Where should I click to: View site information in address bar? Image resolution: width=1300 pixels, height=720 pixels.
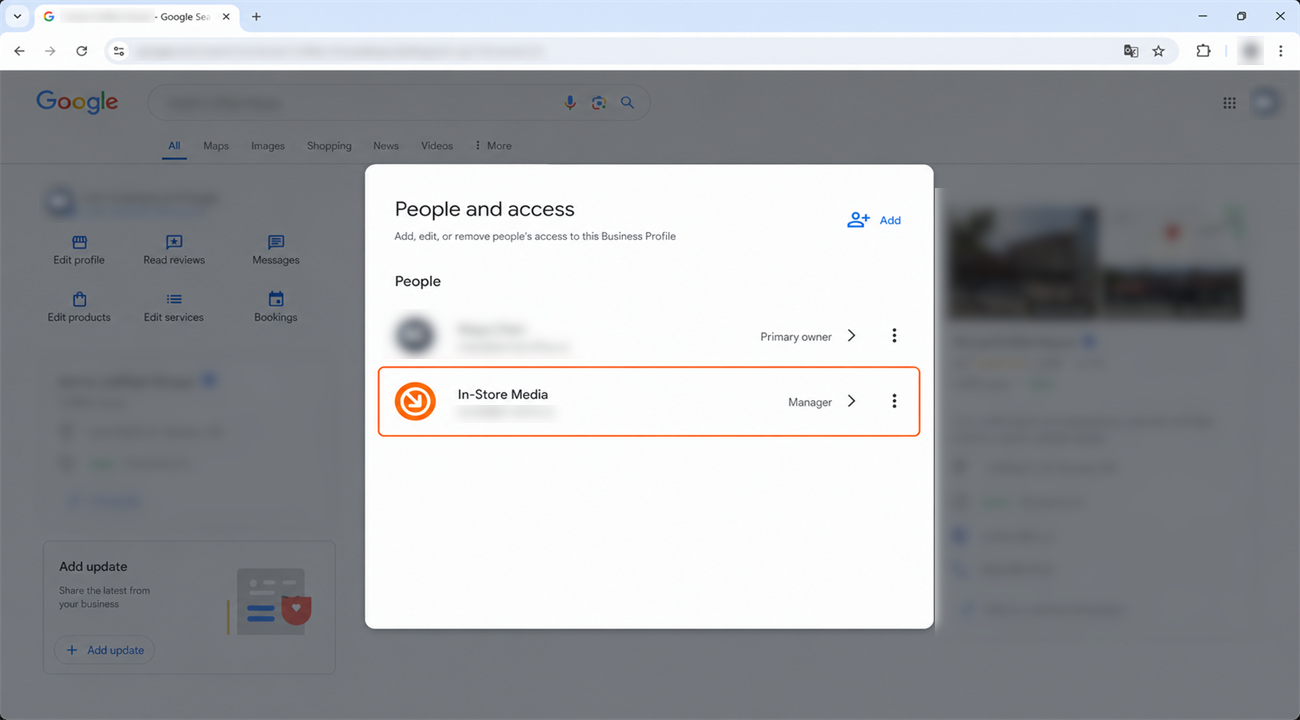[x=119, y=51]
